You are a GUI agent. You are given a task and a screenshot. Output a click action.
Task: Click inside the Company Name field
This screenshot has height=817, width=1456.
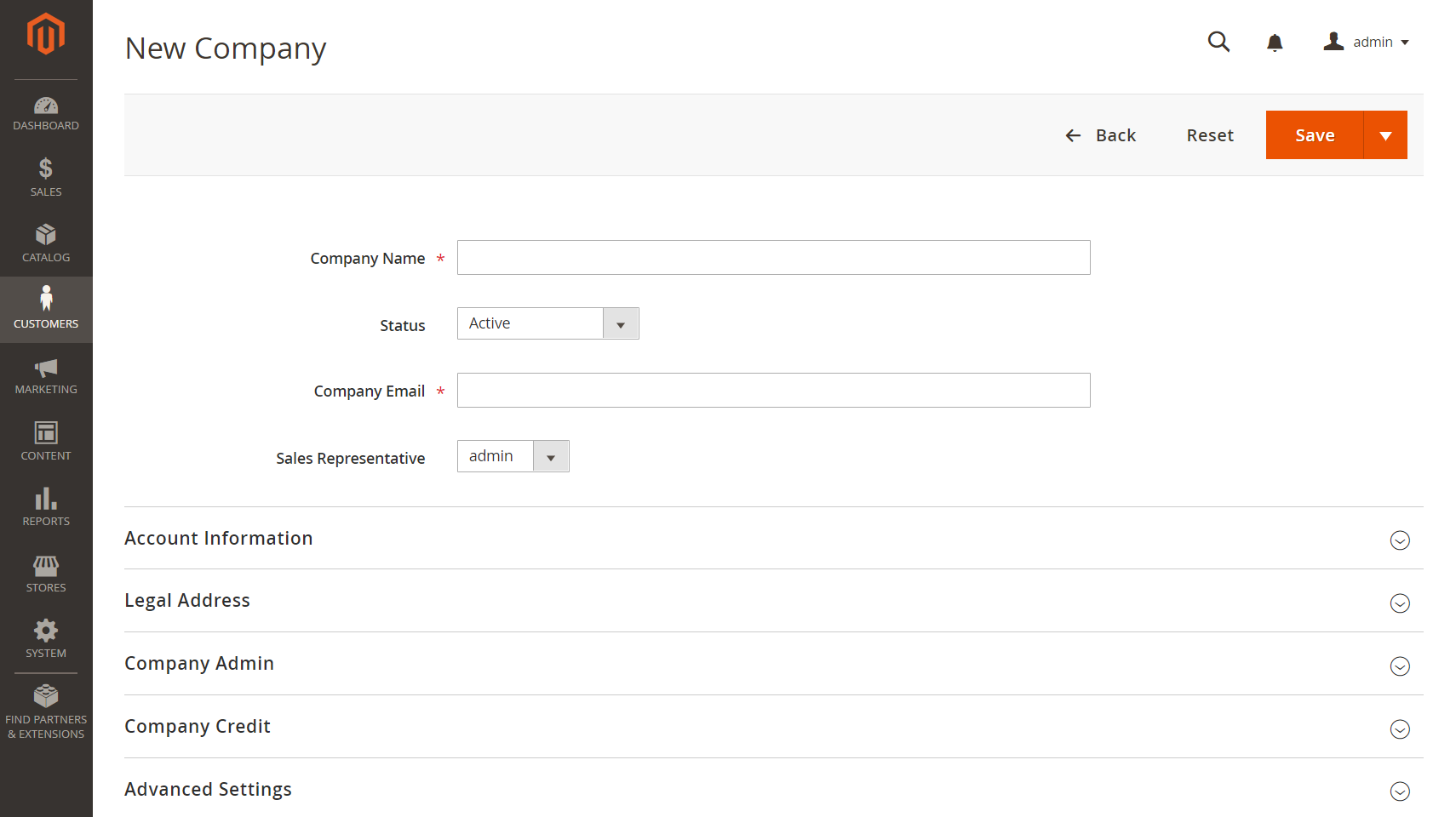tap(773, 257)
